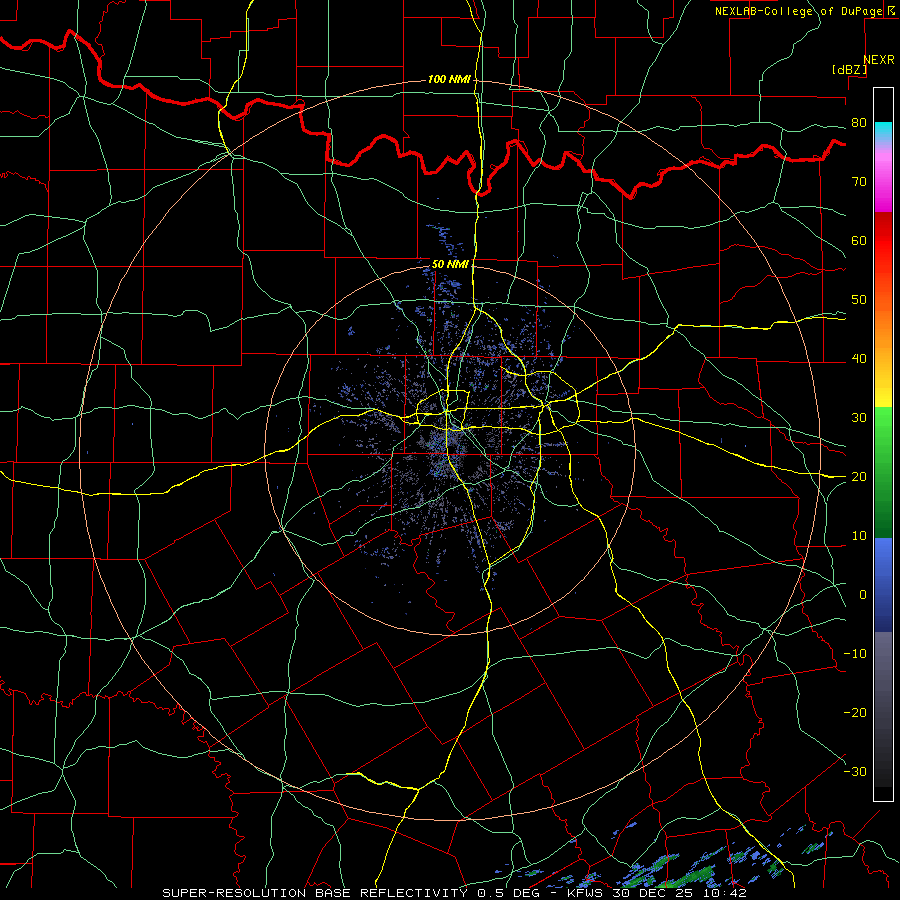The image size is (900, 900).
Task: Click the "NEXLAB-College of DuPage" credit text
Action: click(x=799, y=11)
